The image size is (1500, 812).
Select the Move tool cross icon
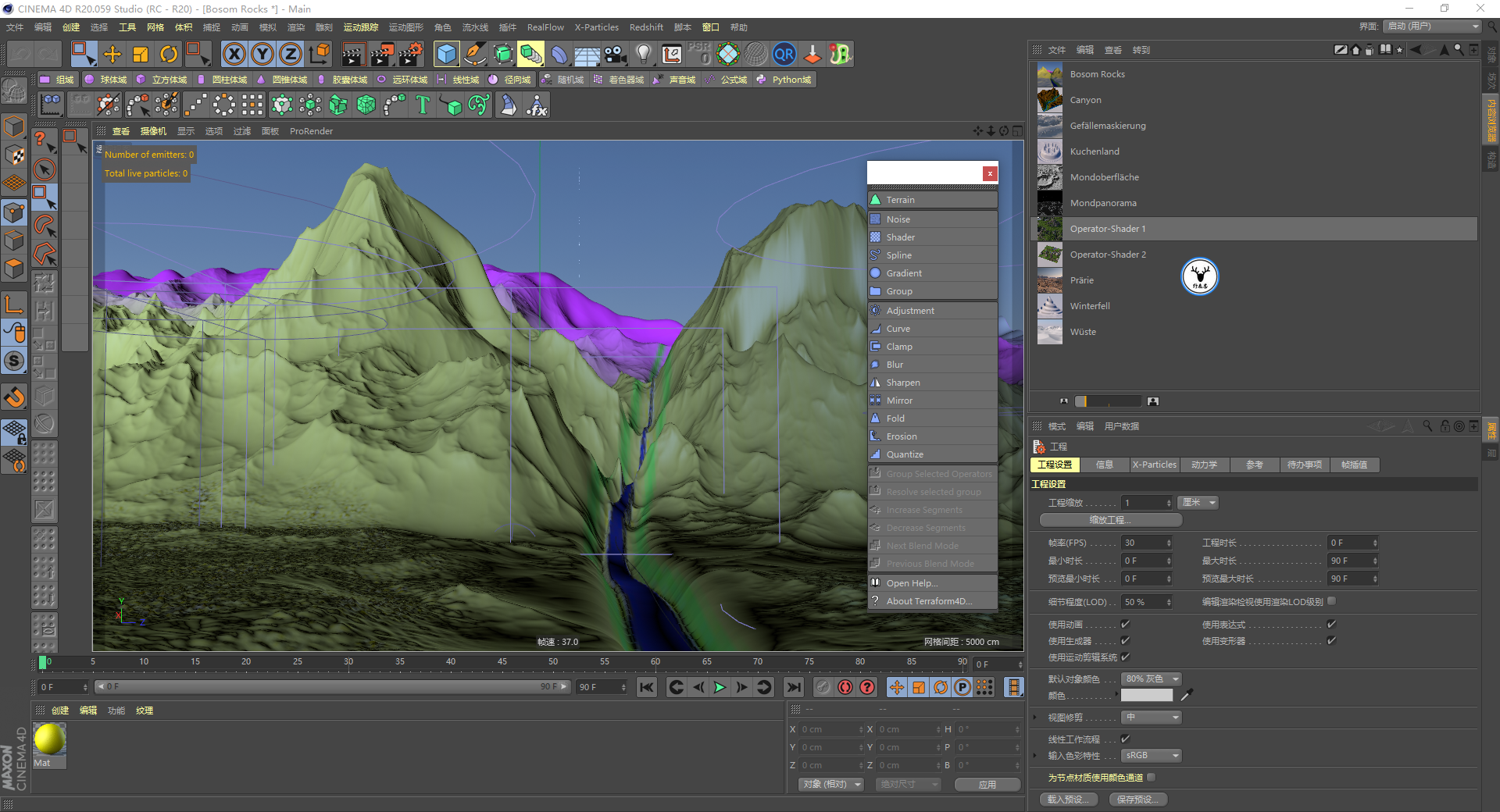pos(112,54)
